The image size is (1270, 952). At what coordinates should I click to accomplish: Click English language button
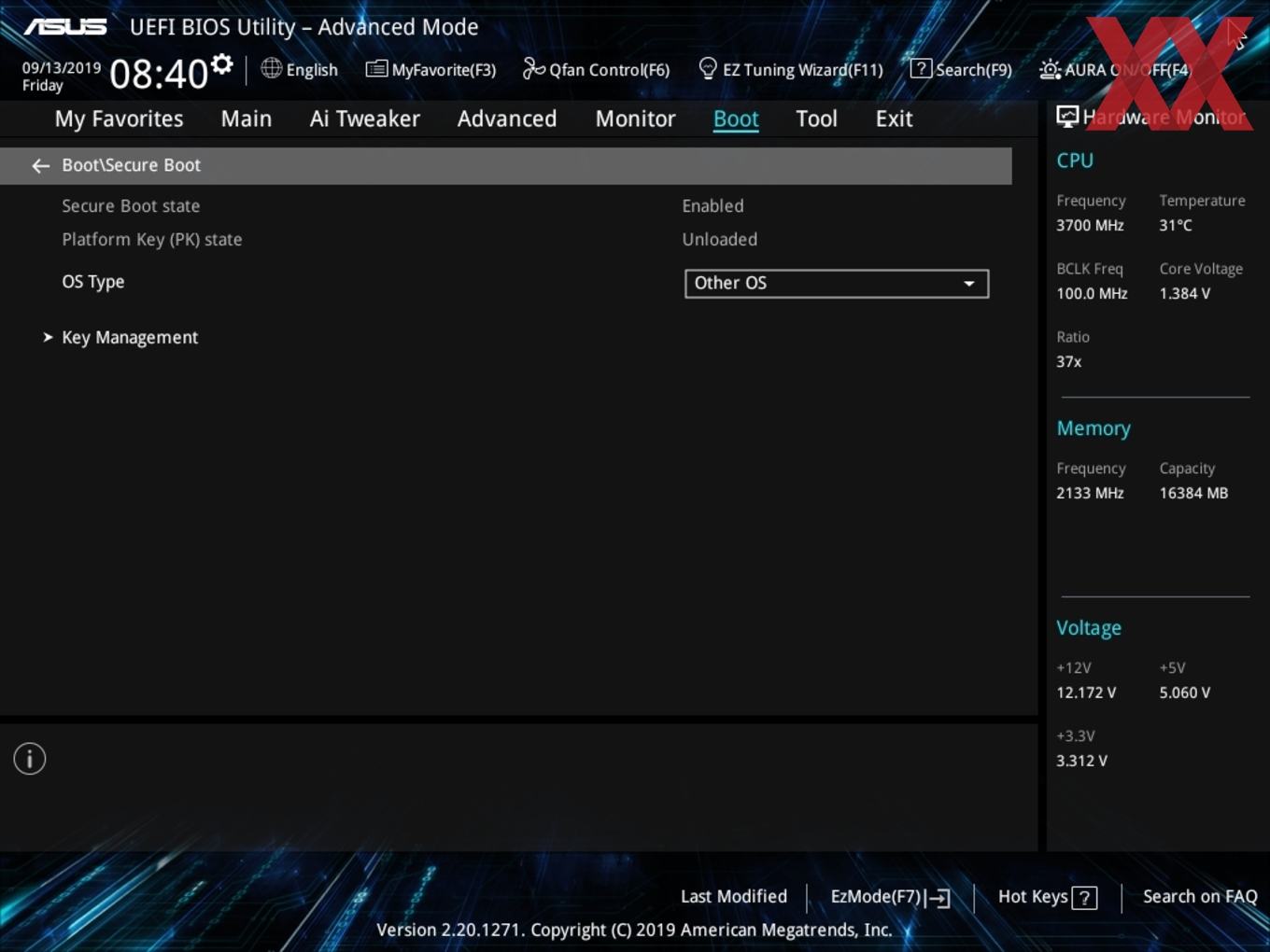tap(300, 69)
